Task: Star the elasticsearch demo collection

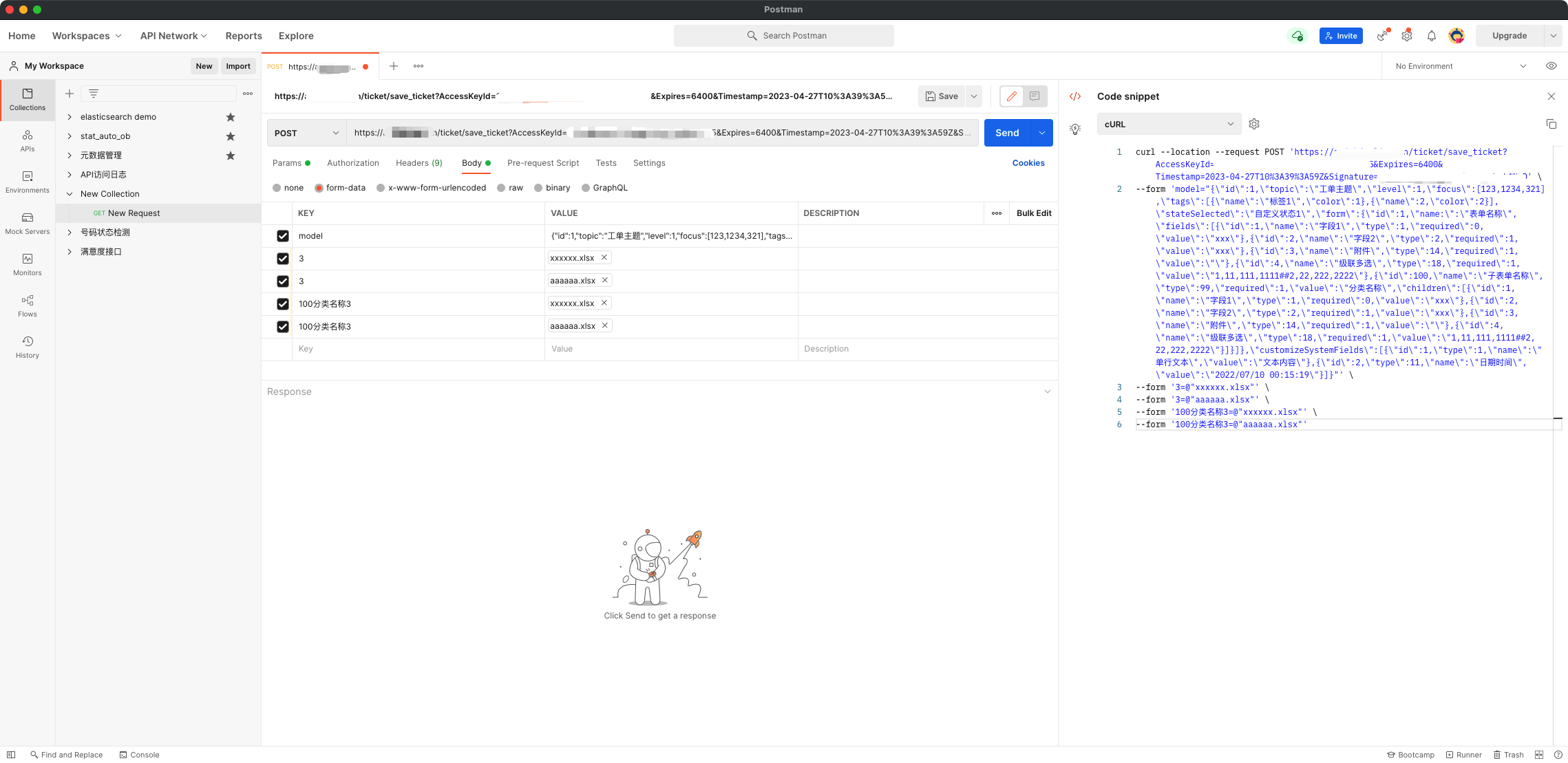Action: click(231, 117)
